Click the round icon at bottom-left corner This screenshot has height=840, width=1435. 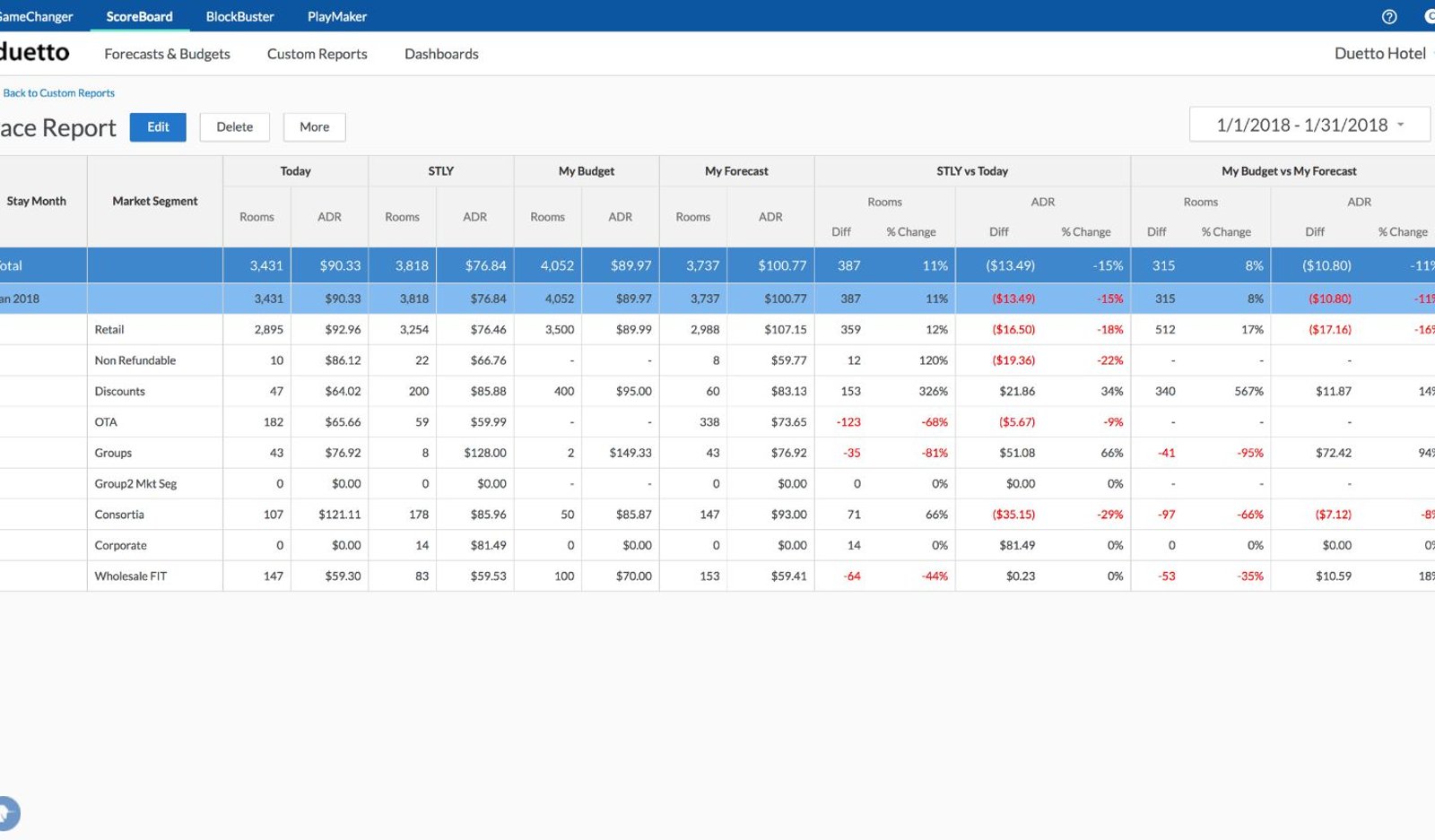7,814
